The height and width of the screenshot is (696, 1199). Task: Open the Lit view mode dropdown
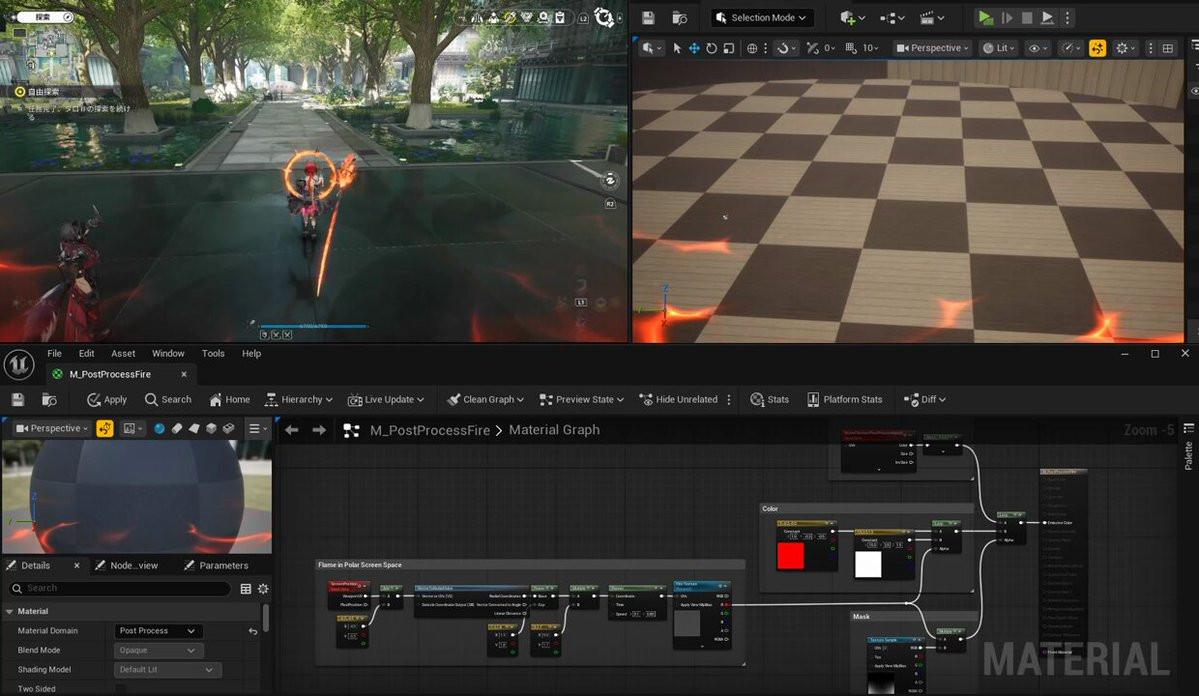tap(999, 48)
